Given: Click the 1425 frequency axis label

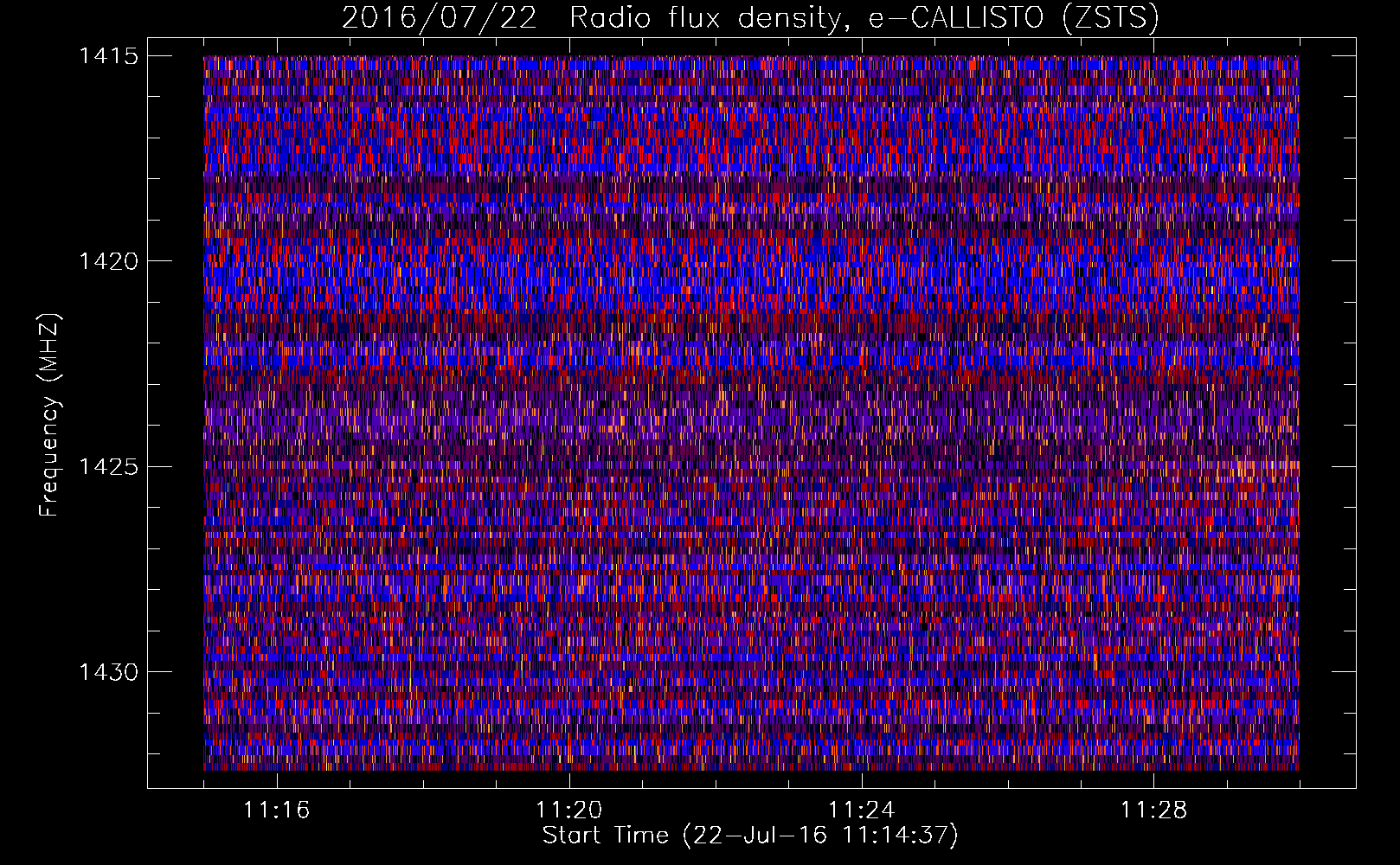Looking at the screenshot, I should 108,467.
